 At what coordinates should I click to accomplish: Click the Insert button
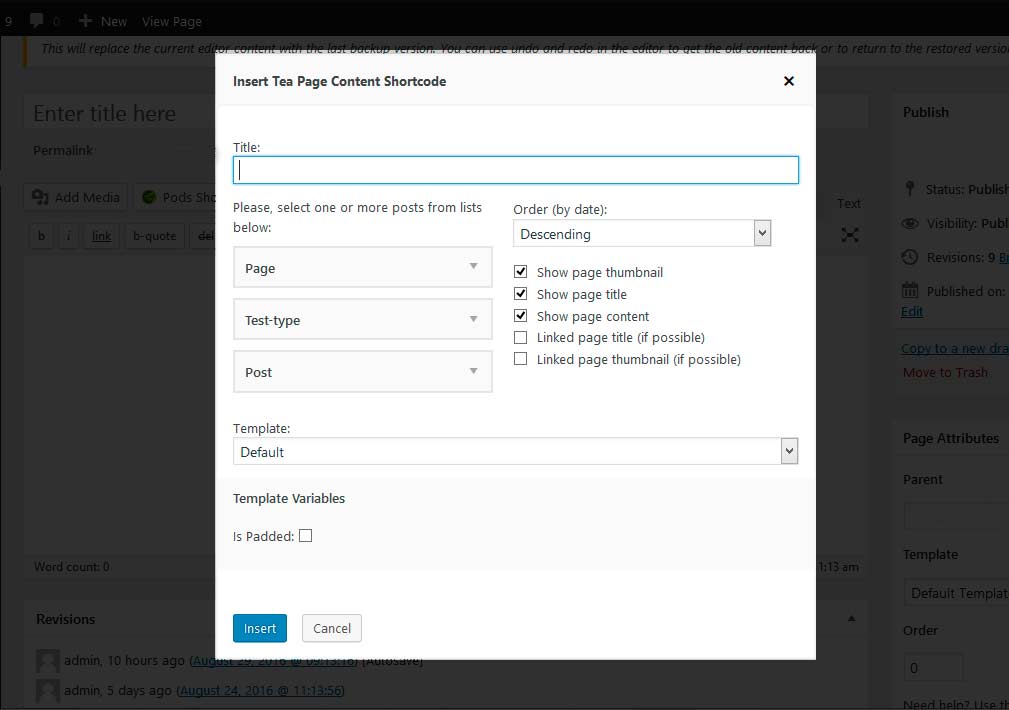tap(260, 628)
